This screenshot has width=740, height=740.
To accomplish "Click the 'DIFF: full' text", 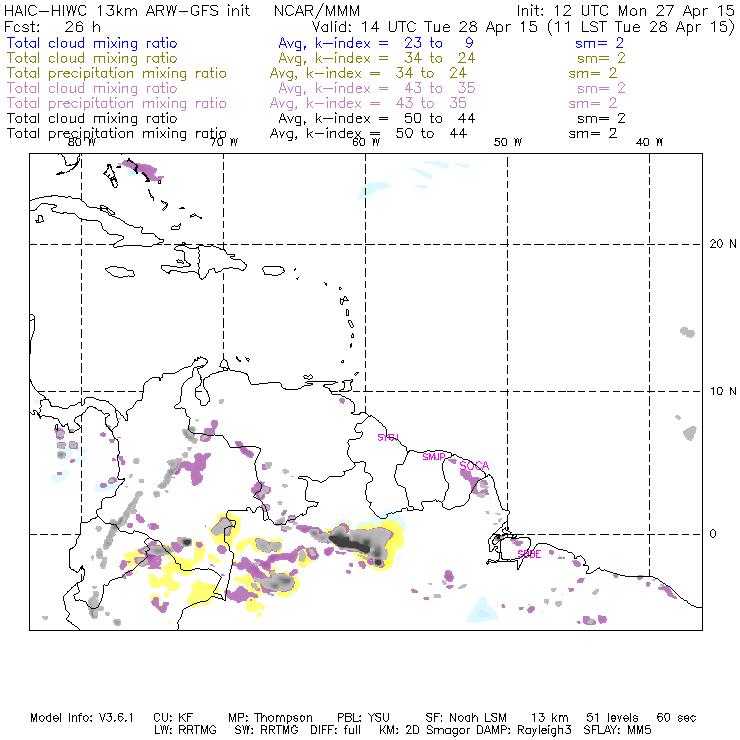I will [335, 730].
